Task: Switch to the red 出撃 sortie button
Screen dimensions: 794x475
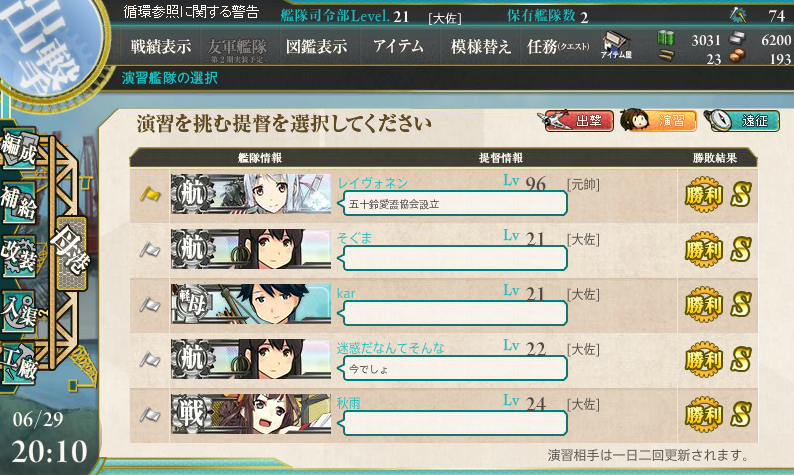Action: point(576,121)
